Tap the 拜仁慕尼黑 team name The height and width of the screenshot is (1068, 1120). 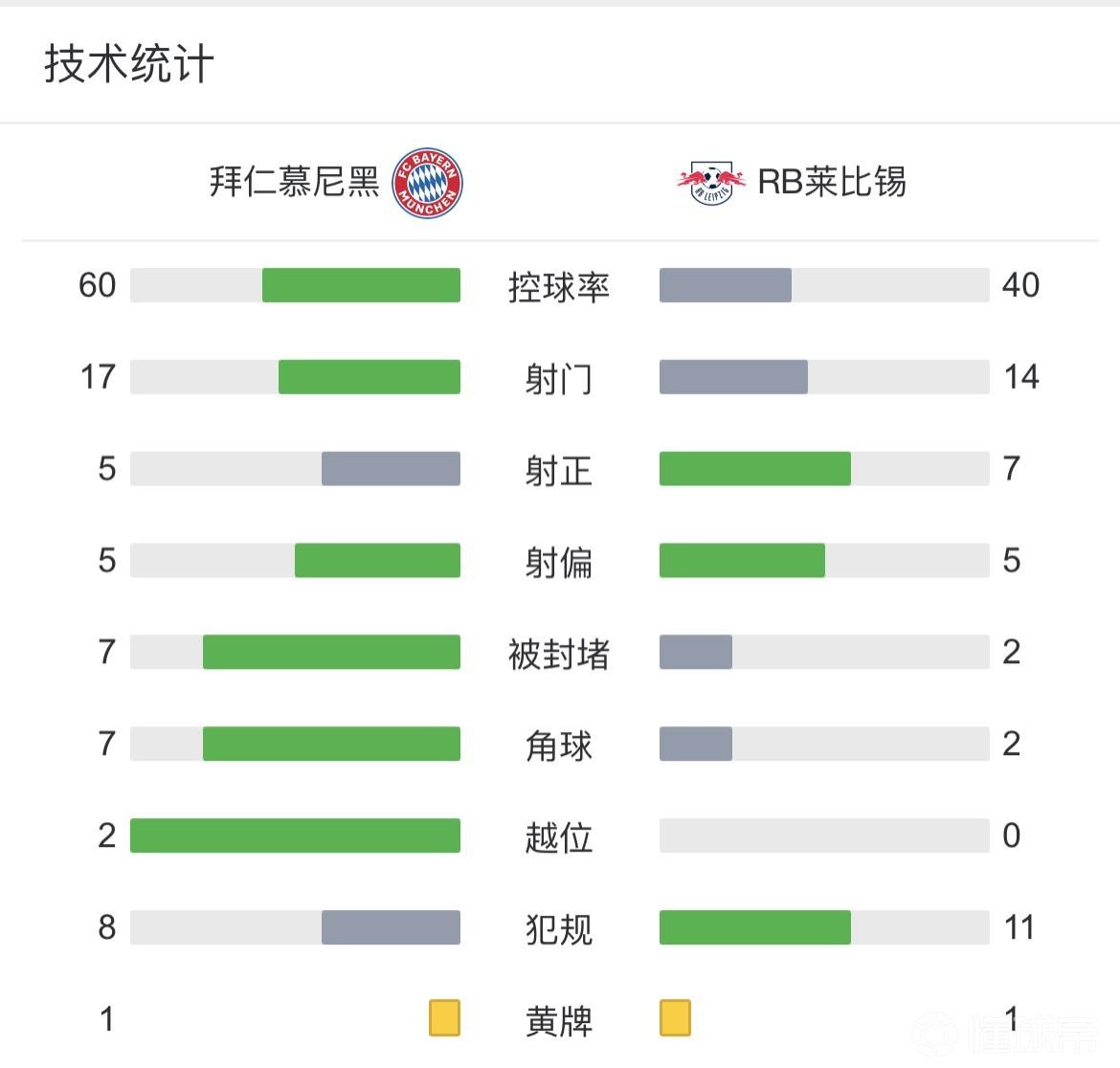(295, 182)
